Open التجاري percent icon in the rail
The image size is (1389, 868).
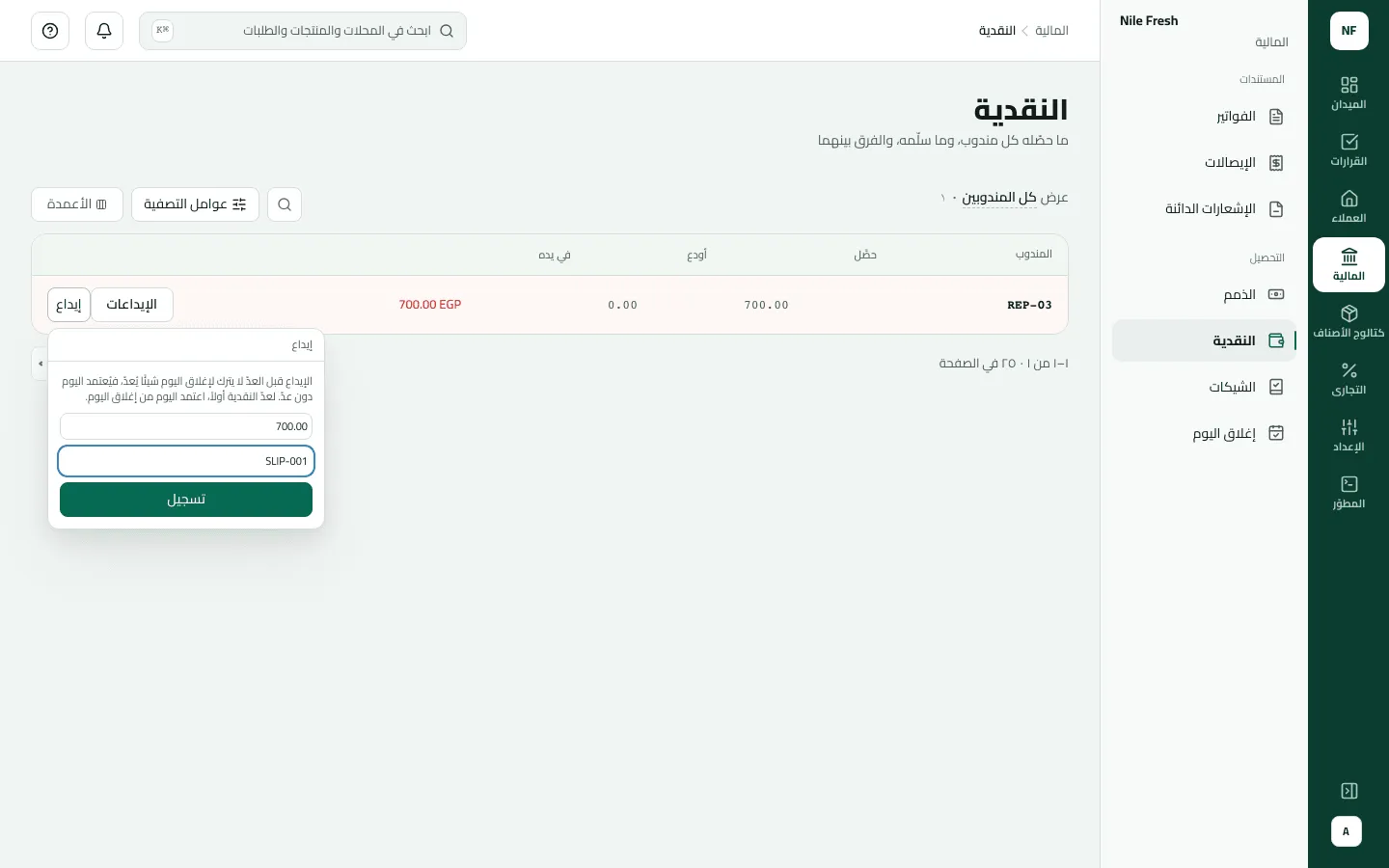(x=1348, y=379)
